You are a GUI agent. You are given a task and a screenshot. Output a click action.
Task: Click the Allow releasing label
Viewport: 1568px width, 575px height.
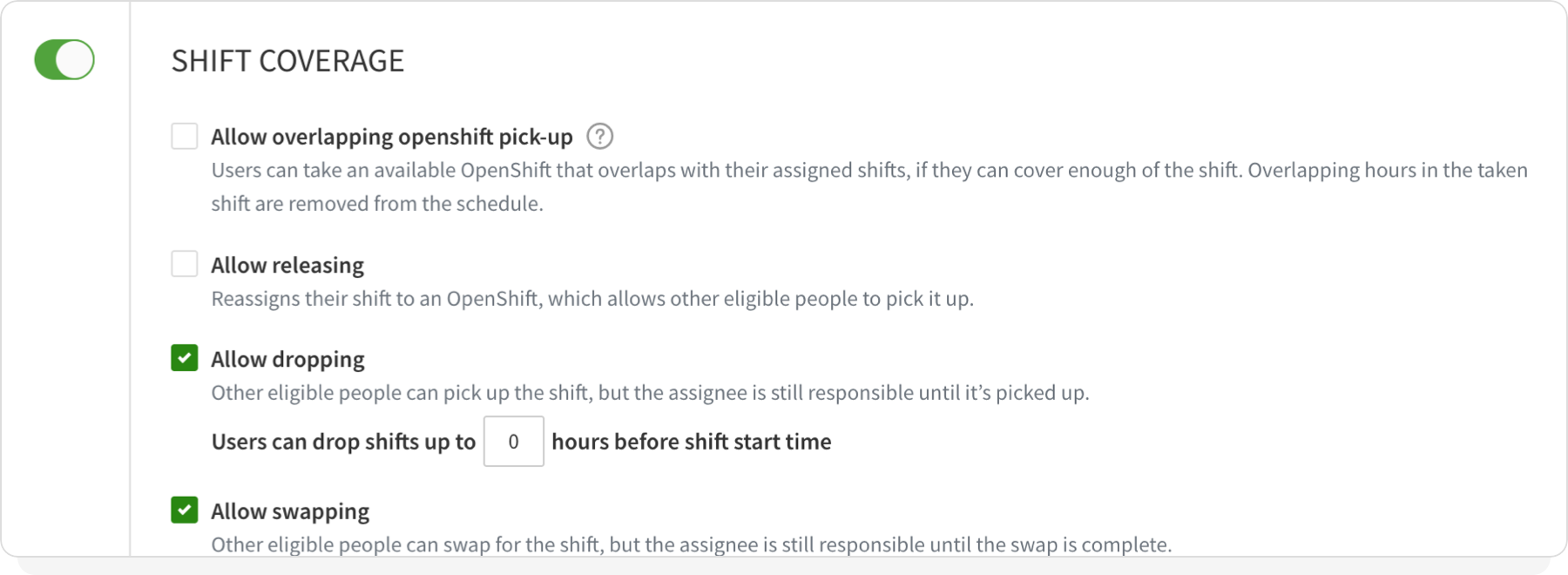pyautogui.click(x=287, y=263)
